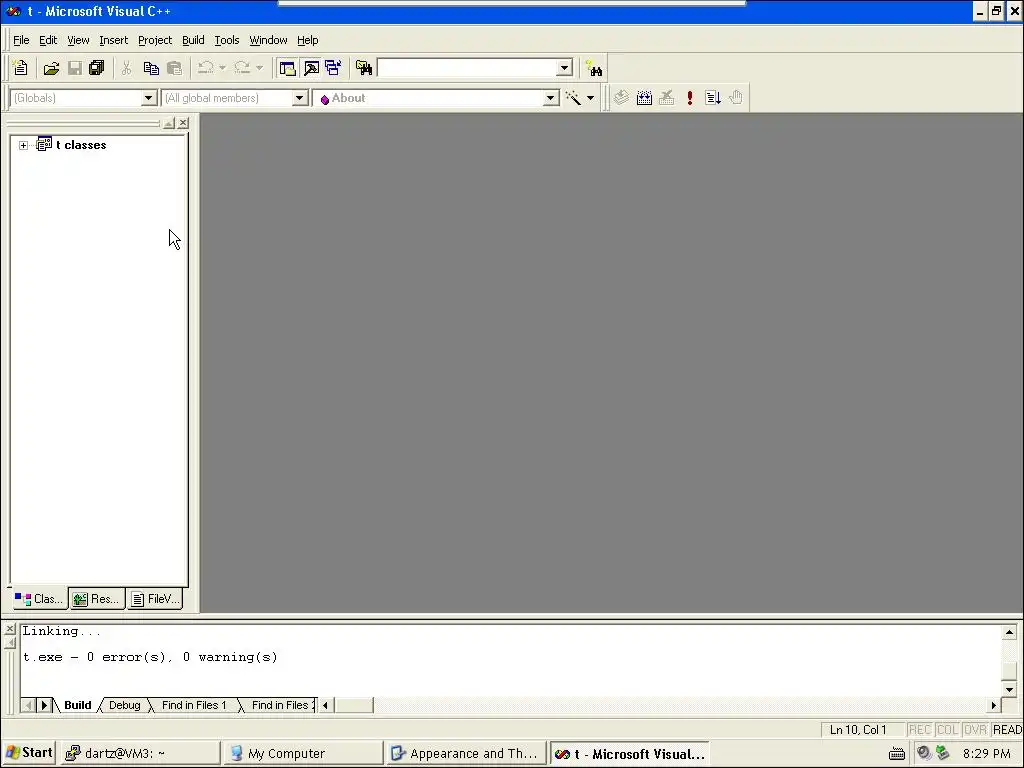
Task: Open the Redo history dropdown arrow
Action: tap(259, 68)
